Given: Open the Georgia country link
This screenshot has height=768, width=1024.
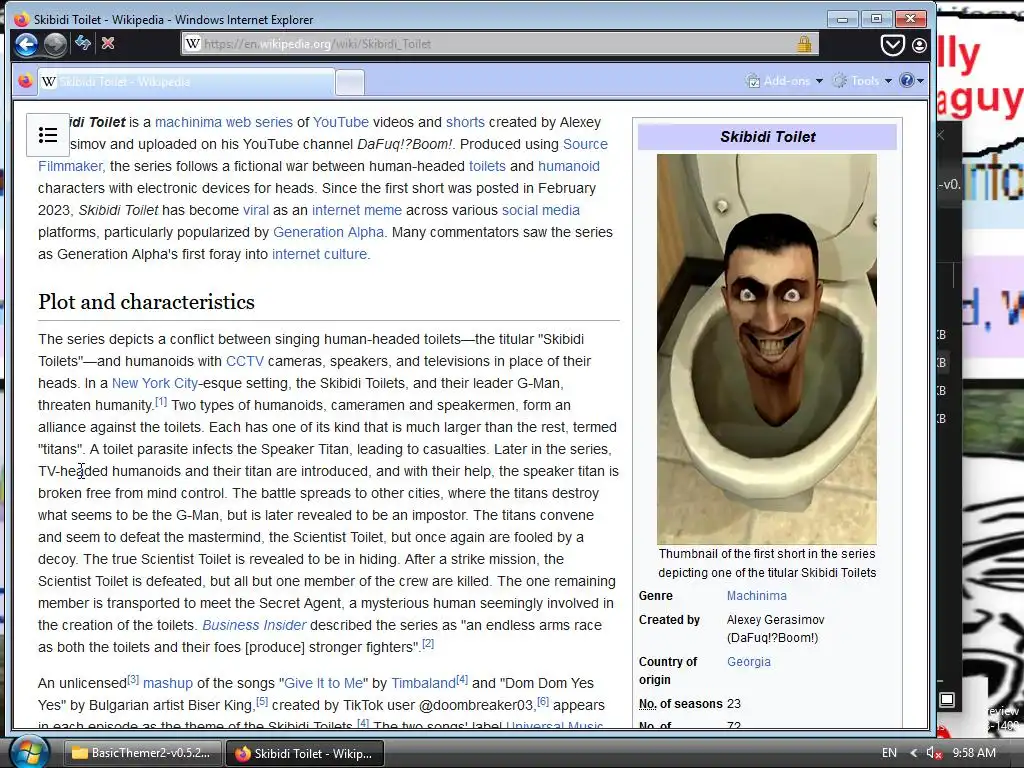Looking at the screenshot, I should point(748,662).
